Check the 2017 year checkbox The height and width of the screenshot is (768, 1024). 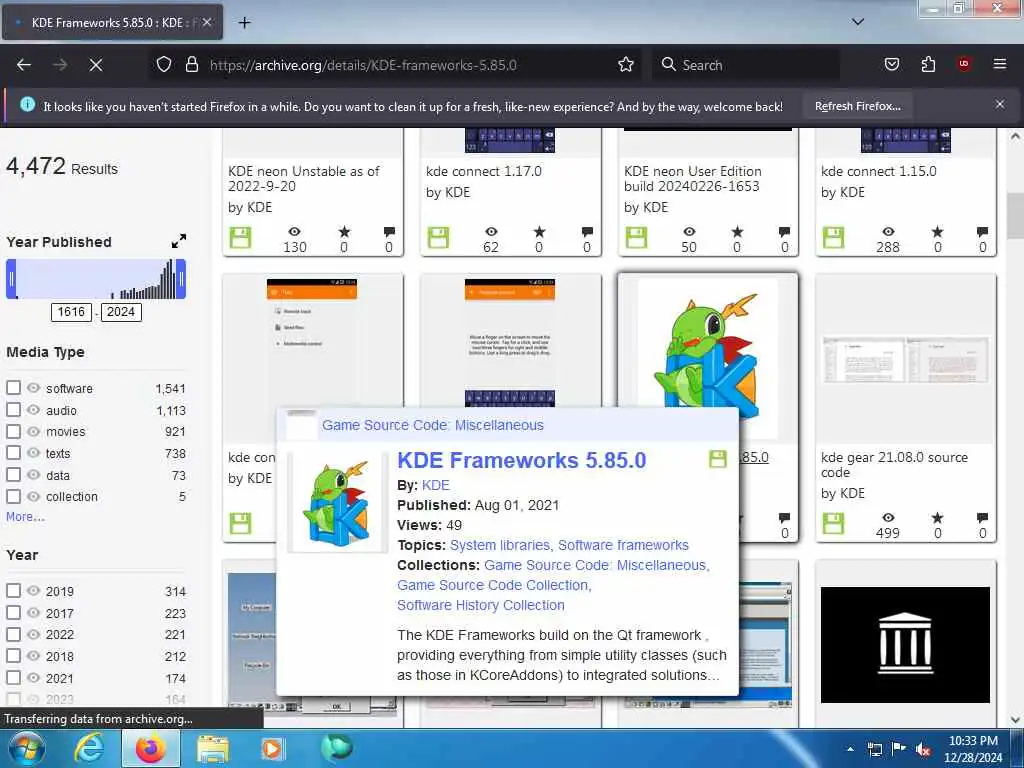[x=14, y=613]
